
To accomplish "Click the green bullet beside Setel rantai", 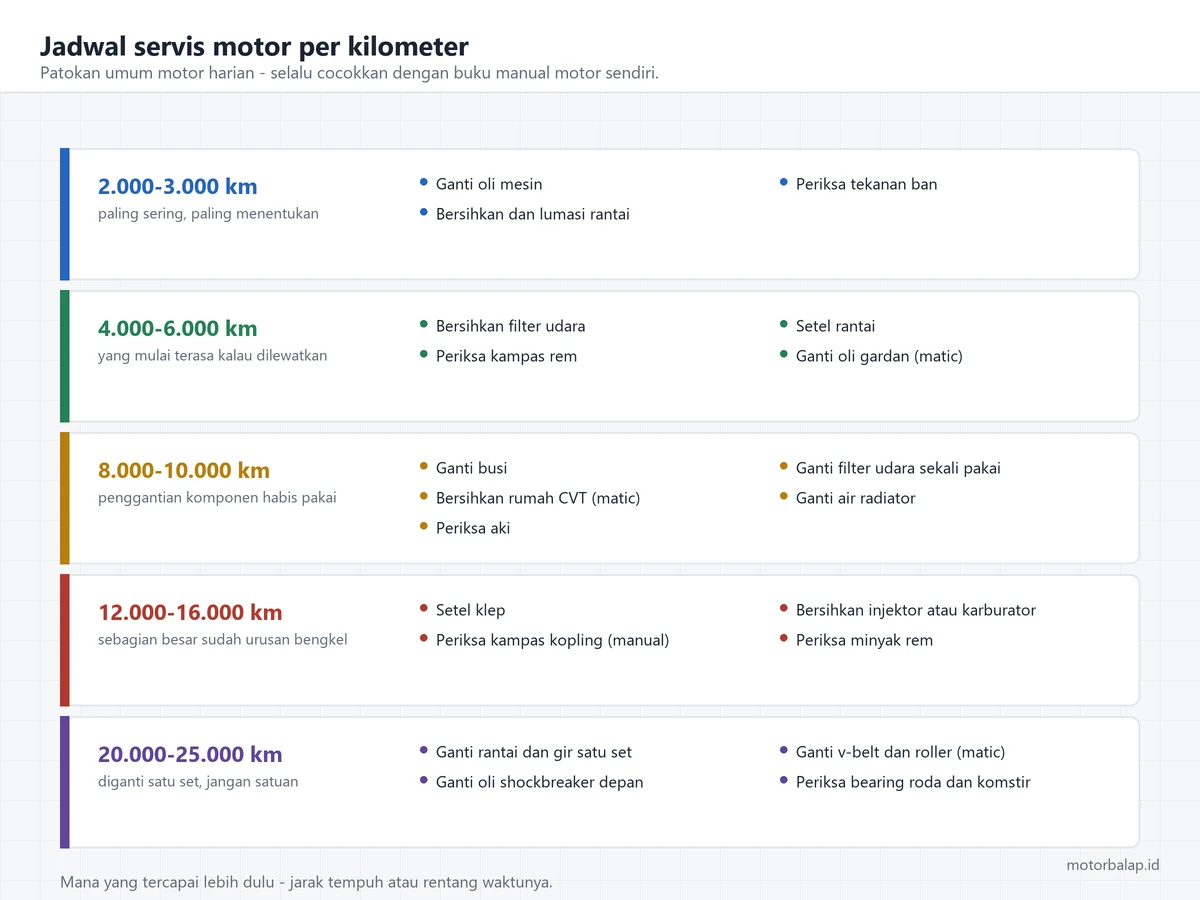I will point(784,324).
